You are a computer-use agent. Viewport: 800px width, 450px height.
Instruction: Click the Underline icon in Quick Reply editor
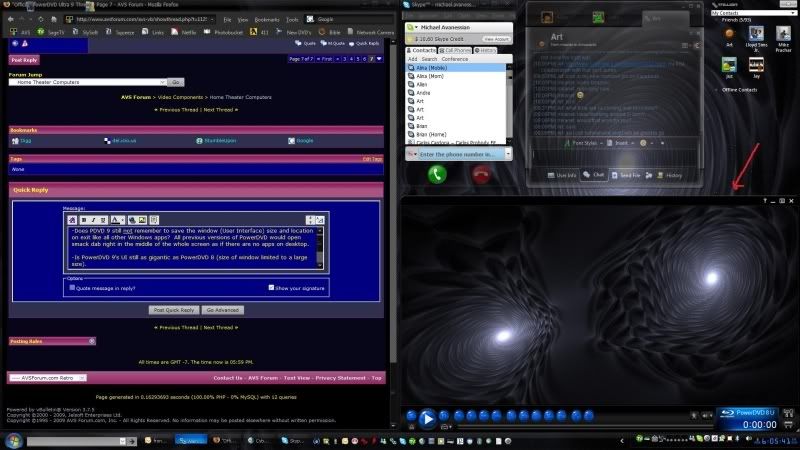(103, 220)
